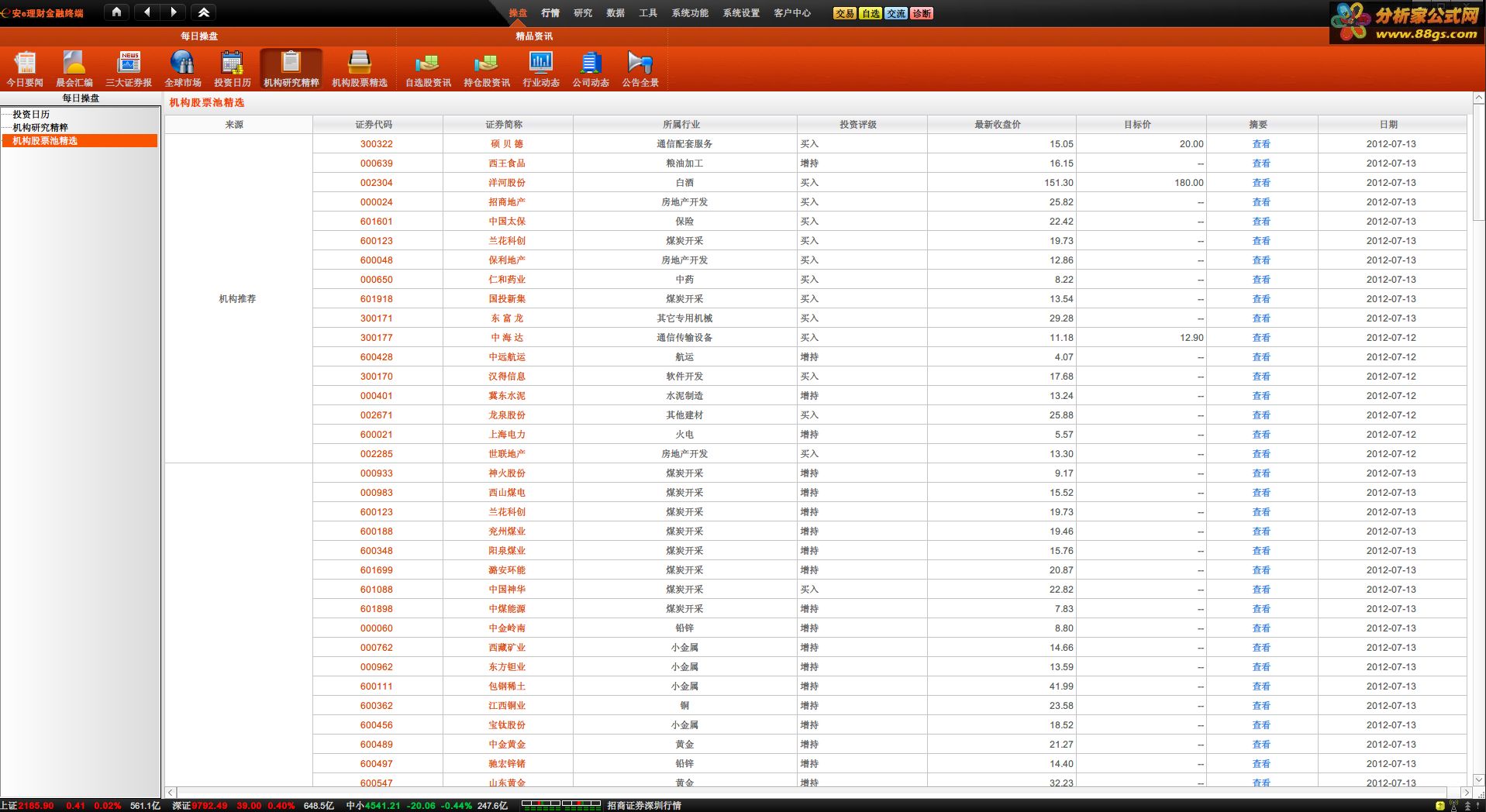Click 查看 link for 中国太保 row

(x=1261, y=222)
